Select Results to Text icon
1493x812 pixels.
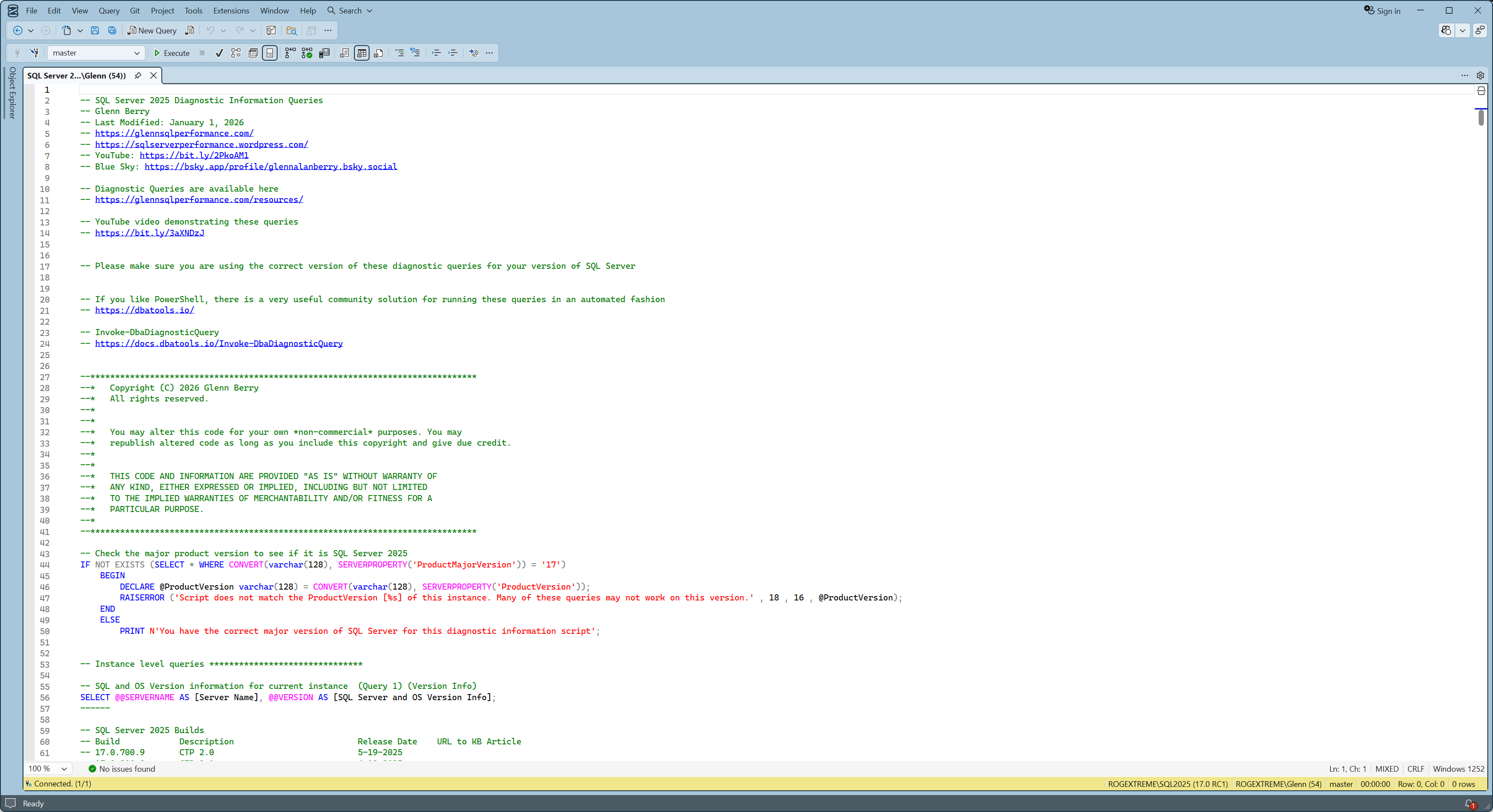tap(344, 53)
